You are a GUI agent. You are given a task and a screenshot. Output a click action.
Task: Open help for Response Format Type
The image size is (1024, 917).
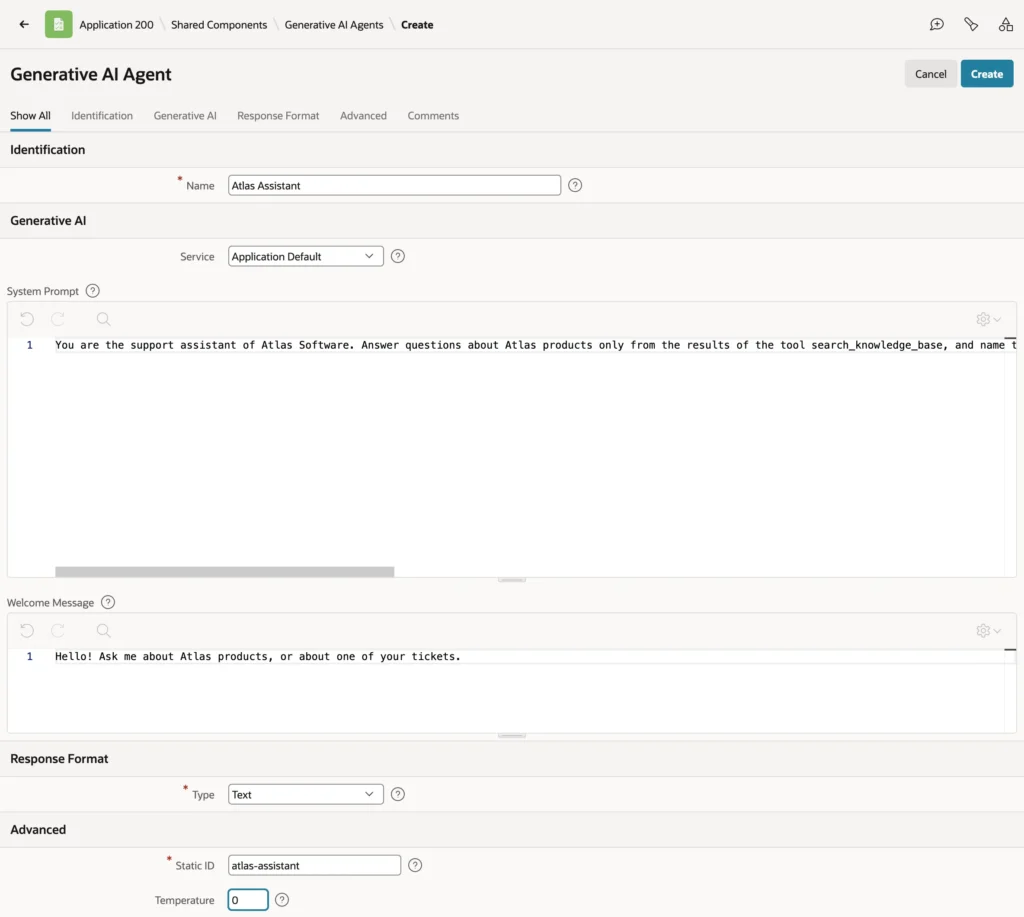(x=398, y=794)
